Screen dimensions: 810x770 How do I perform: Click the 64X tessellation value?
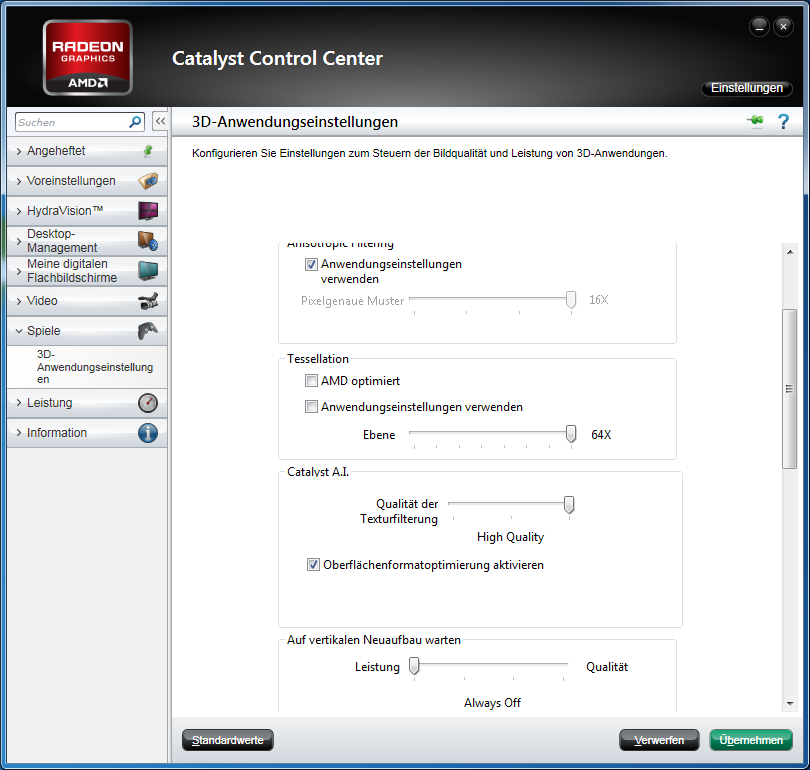point(601,435)
